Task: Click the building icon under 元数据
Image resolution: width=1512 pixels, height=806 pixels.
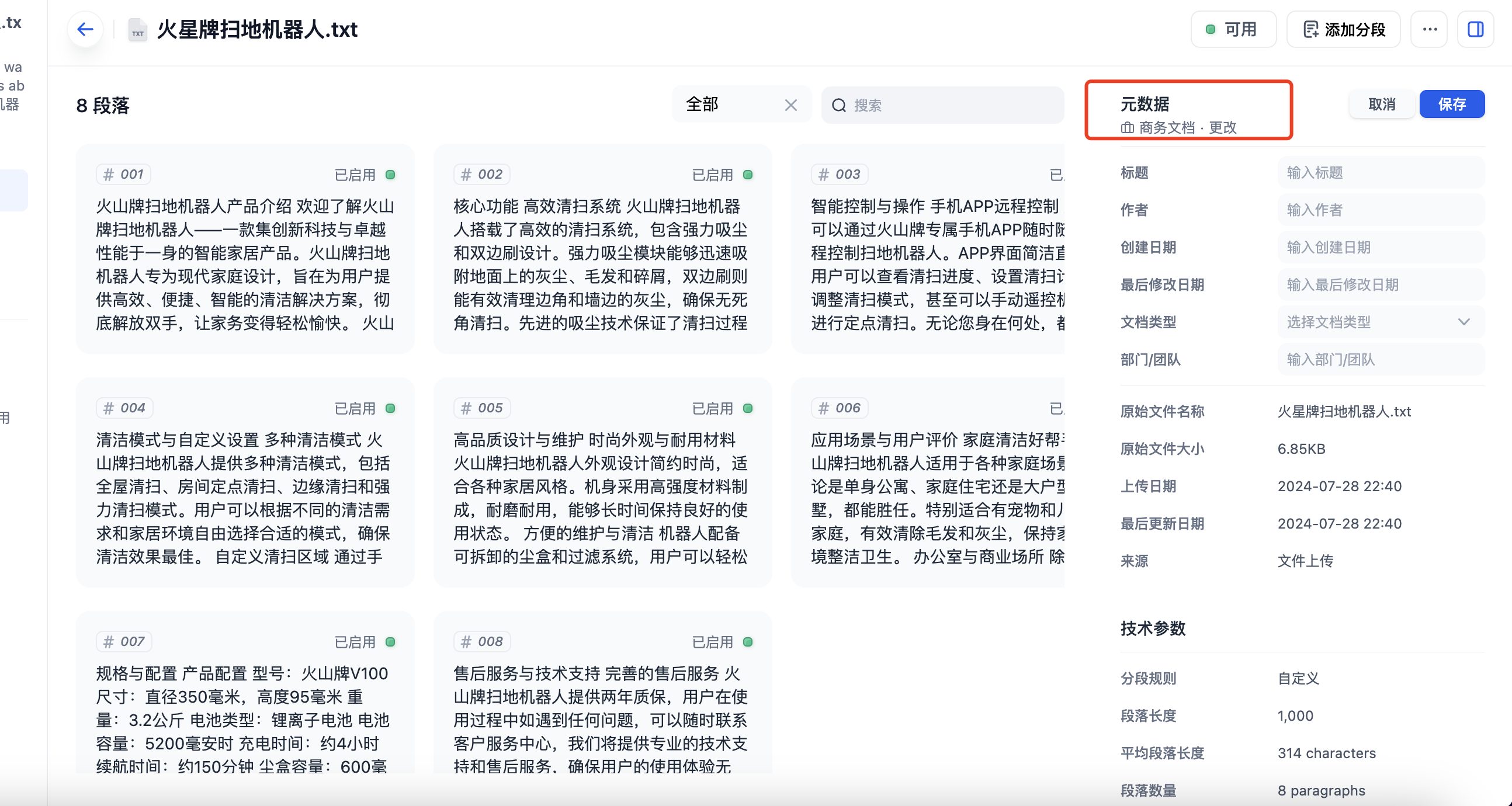Action: click(x=1127, y=128)
